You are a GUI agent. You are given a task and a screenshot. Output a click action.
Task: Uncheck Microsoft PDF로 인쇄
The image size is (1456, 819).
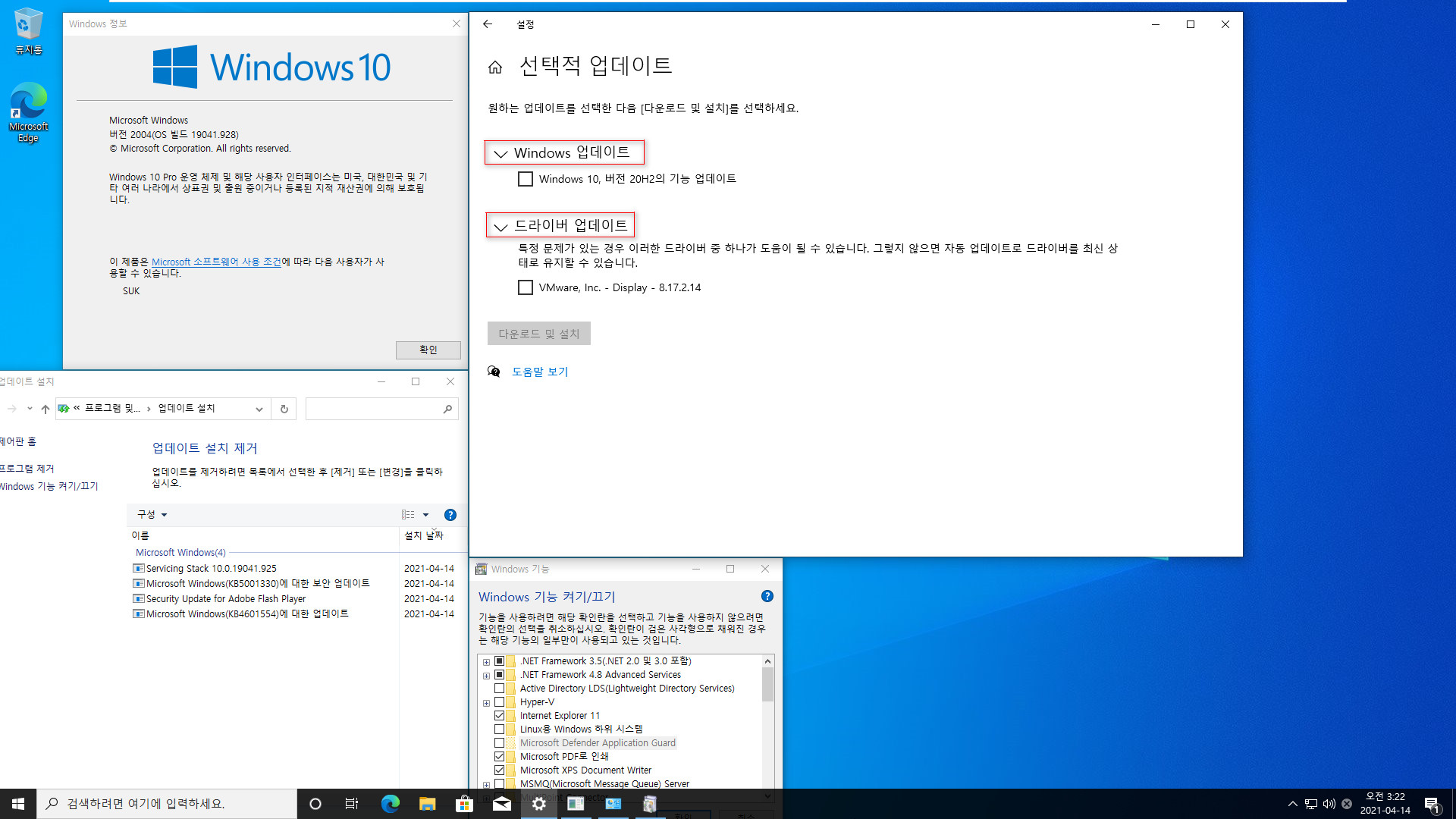499,757
